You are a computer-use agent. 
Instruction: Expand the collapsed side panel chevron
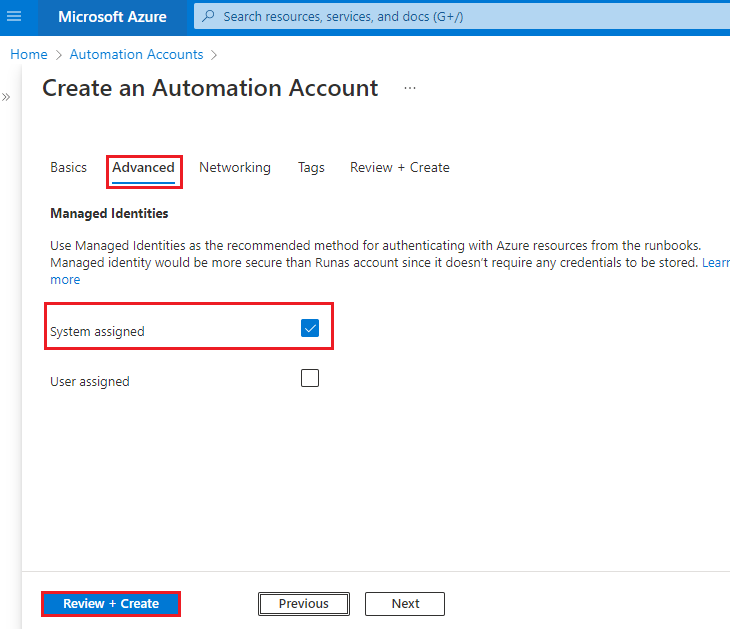pos(6,97)
